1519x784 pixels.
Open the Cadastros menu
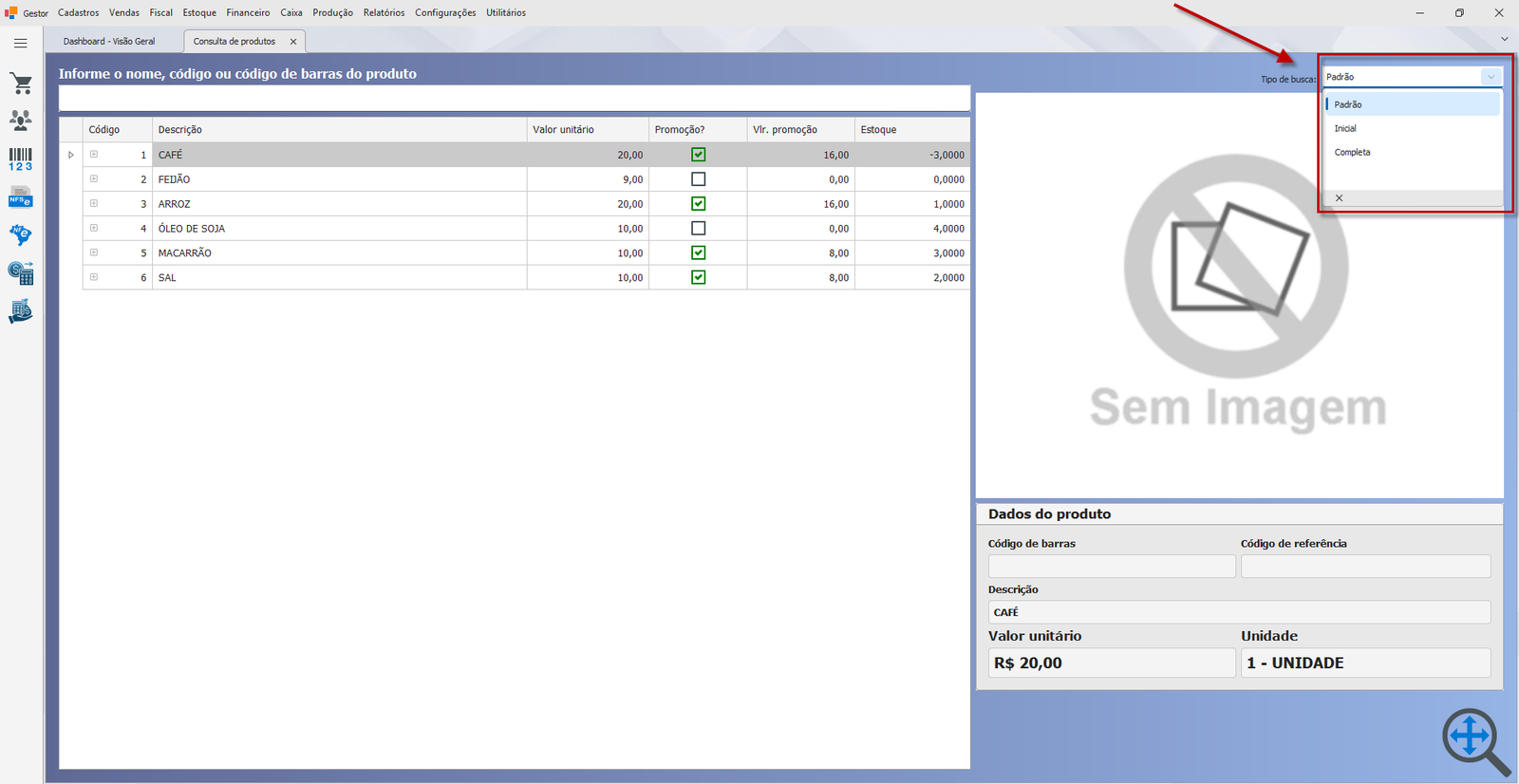coord(79,12)
